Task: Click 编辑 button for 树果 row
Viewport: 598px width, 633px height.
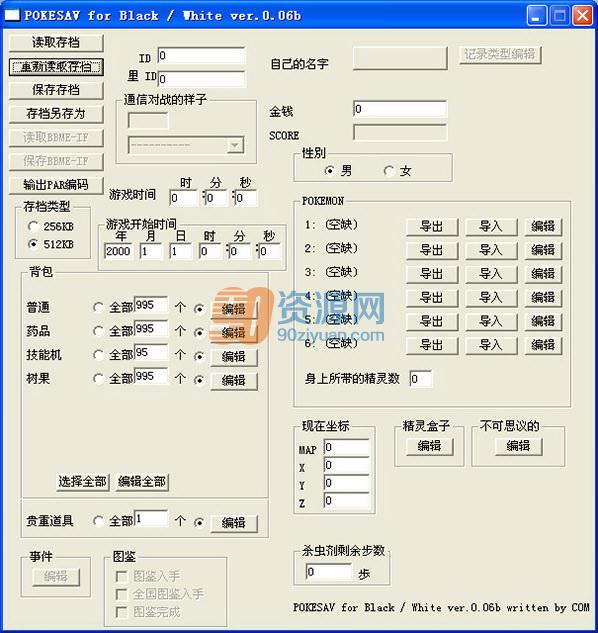Action: pos(234,381)
